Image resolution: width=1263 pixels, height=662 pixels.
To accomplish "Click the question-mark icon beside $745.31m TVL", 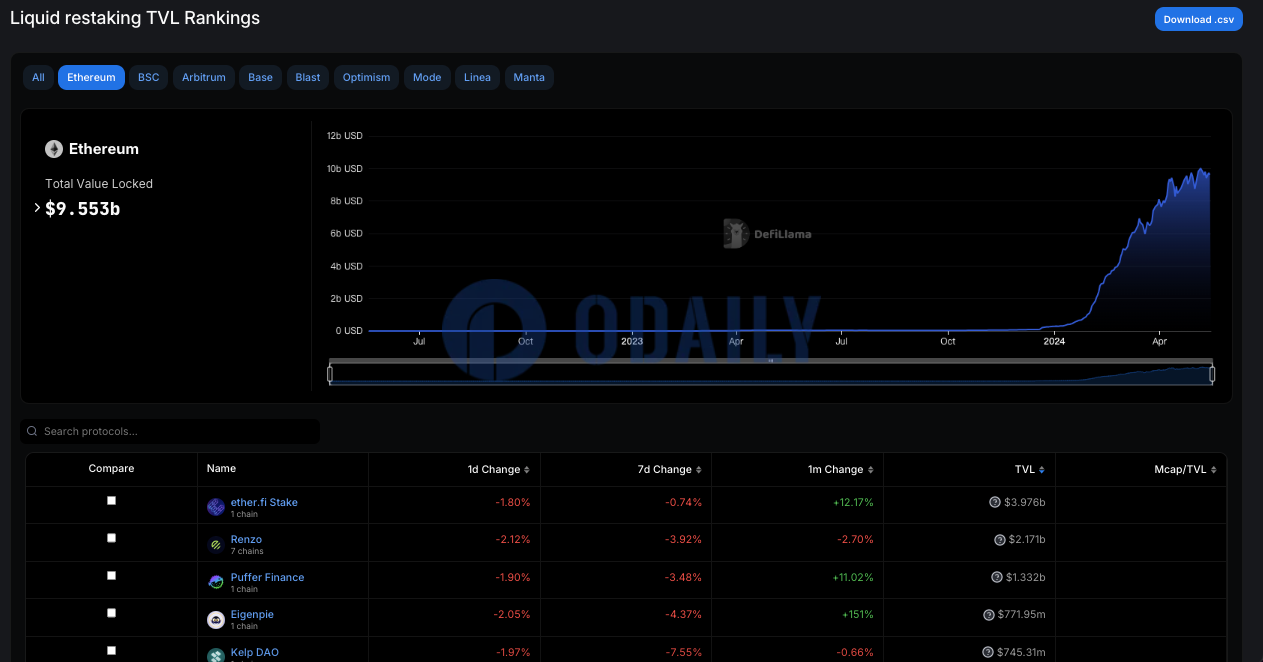I will (987, 652).
